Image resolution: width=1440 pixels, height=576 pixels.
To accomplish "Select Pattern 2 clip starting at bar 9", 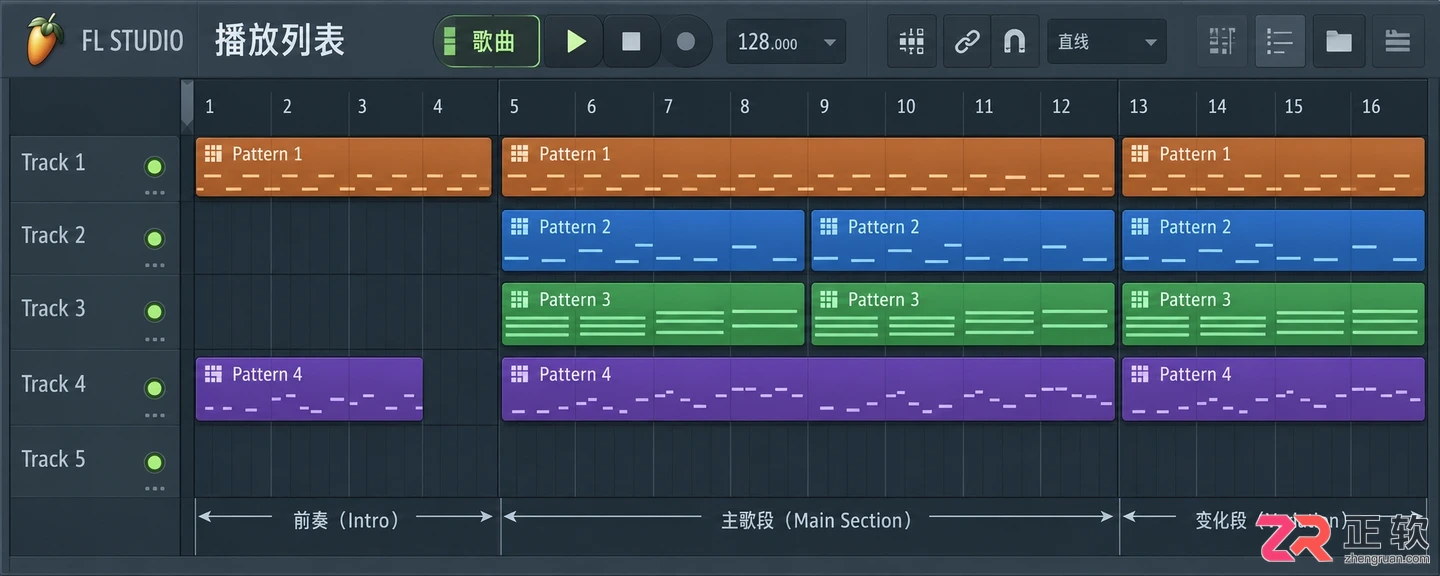I will [x=962, y=240].
